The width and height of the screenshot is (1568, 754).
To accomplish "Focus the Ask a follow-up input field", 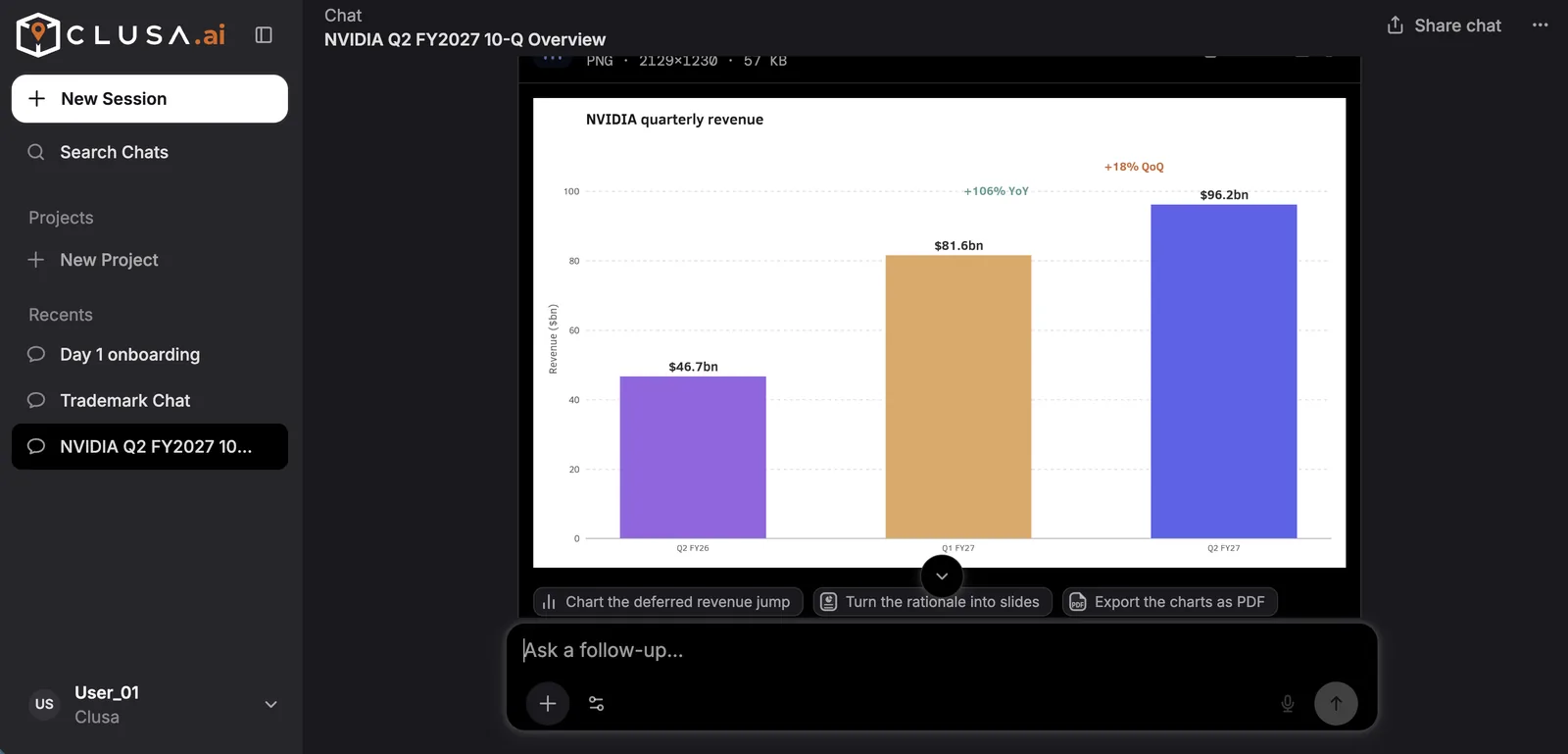I will (x=941, y=650).
